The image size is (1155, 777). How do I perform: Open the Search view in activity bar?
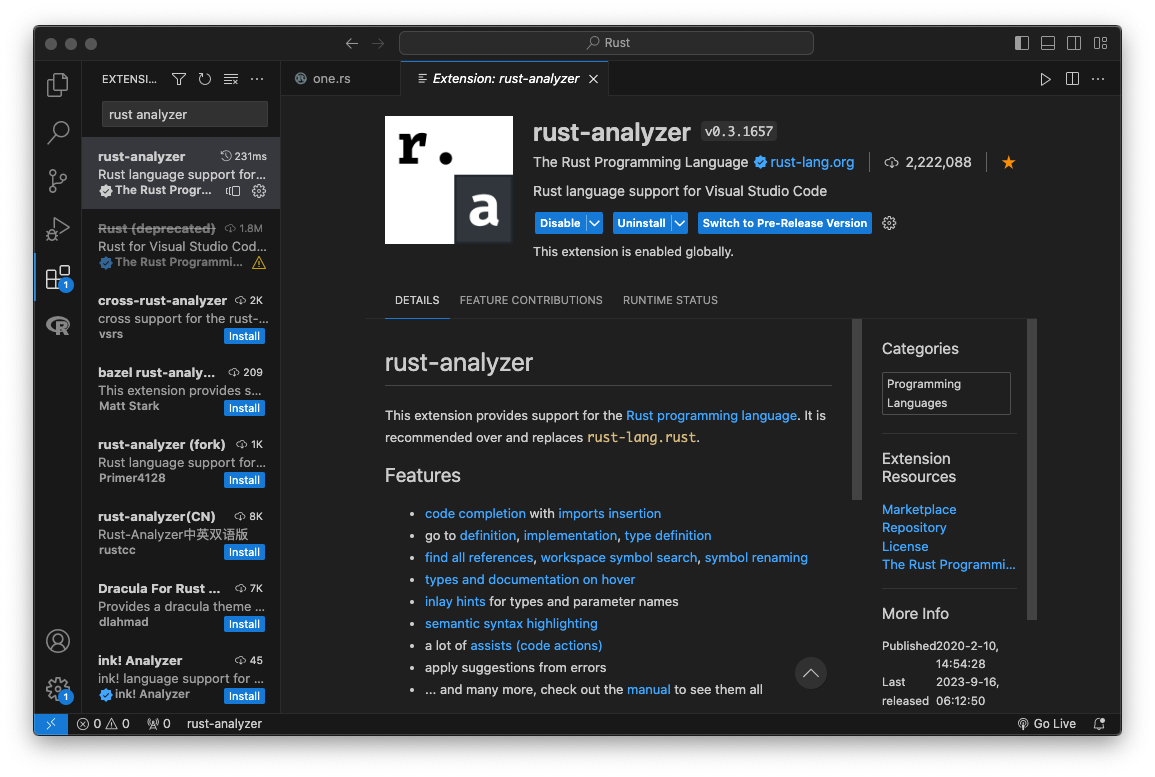tap(57, 133)
